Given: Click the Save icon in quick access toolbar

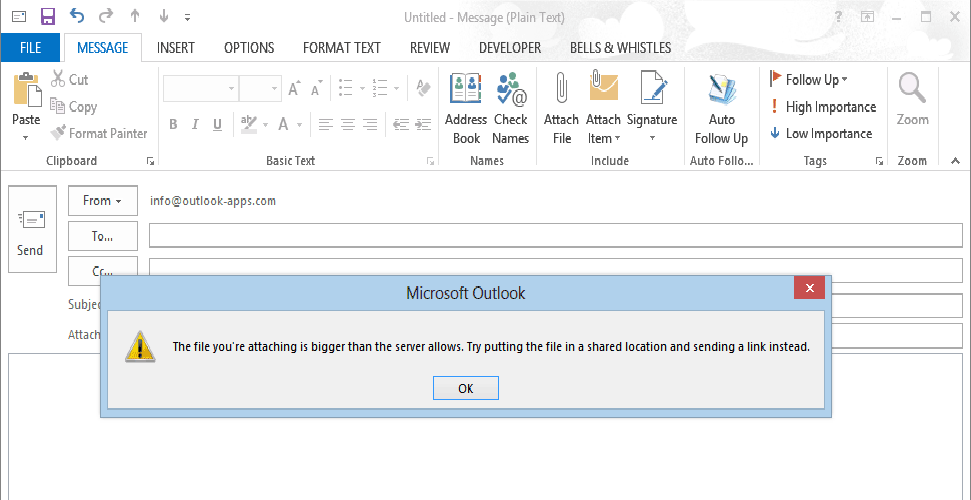Looking at the screenshot, I should click(48, 17).
